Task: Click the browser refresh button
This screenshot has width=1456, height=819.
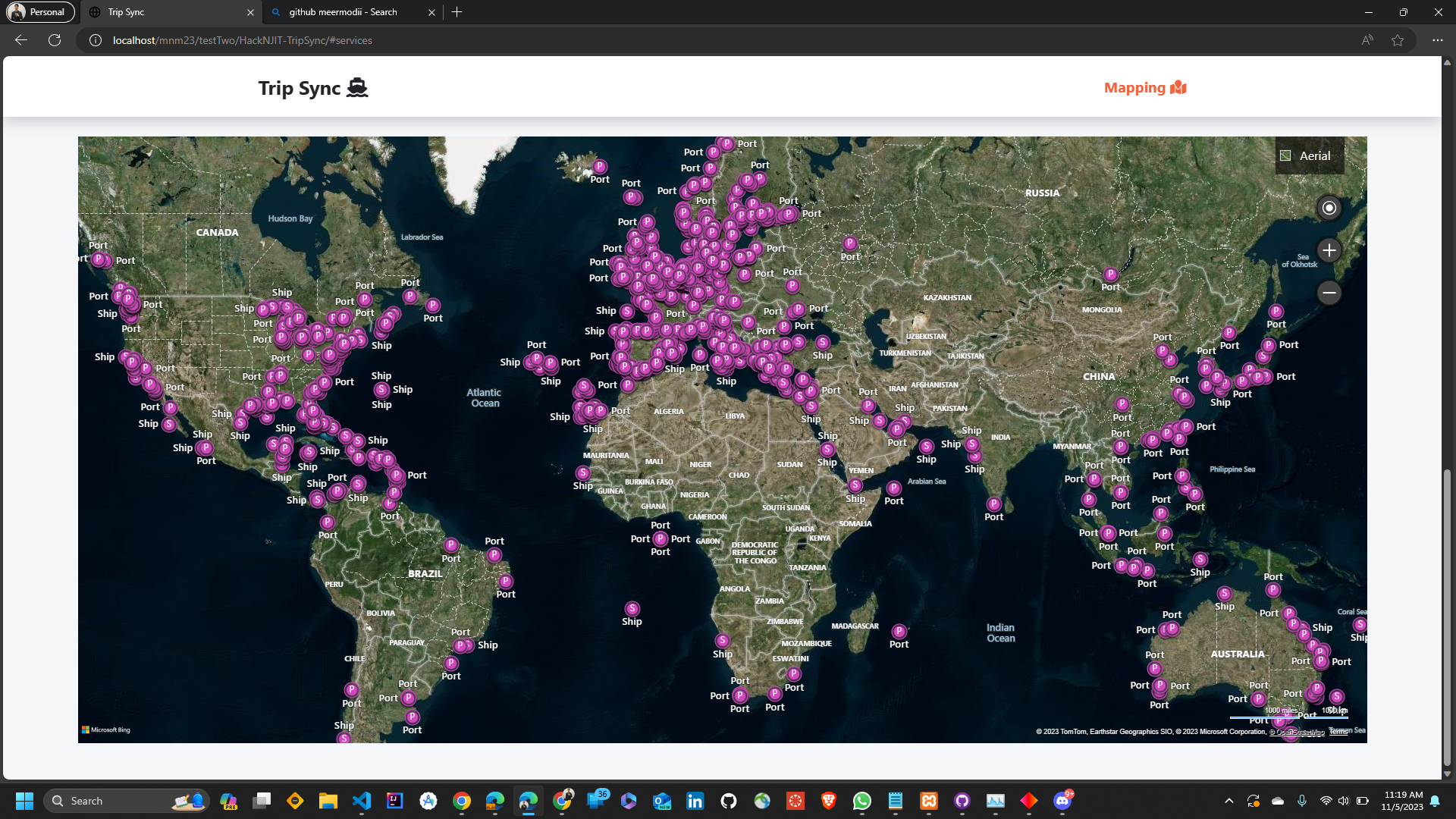Action: [55, 40]
